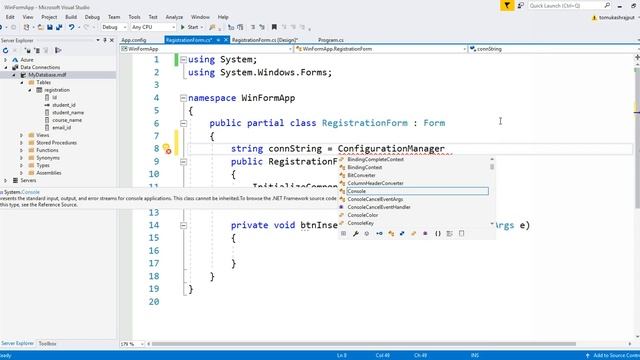Click the Server Explorer pin icon

pos(105,40)
